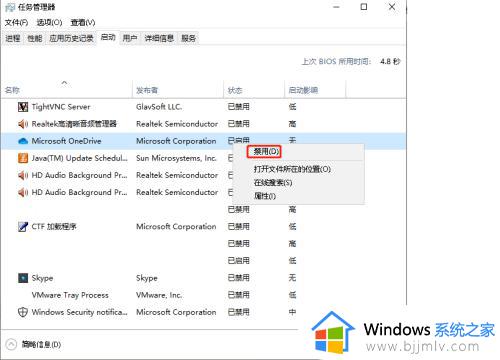
Task: Click Microsoft Corporation publisher in CTF 加载程序 row
Action: pos(176,227)
